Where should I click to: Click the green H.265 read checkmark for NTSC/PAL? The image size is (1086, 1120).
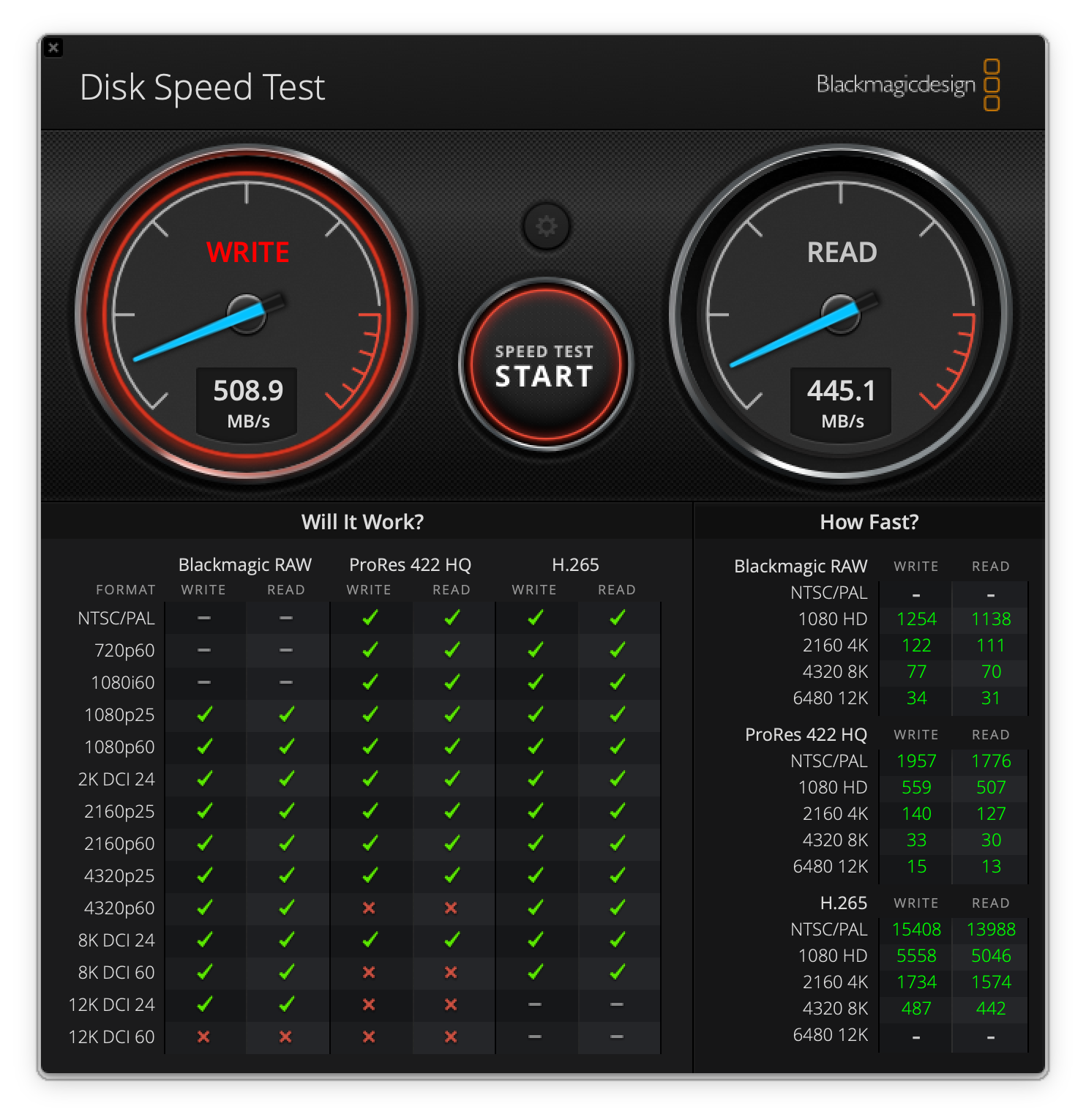click(x=618, y=619)
